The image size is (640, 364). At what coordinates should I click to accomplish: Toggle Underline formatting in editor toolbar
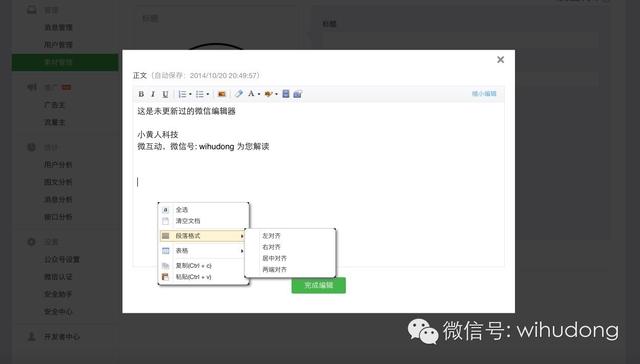(165, 94)
